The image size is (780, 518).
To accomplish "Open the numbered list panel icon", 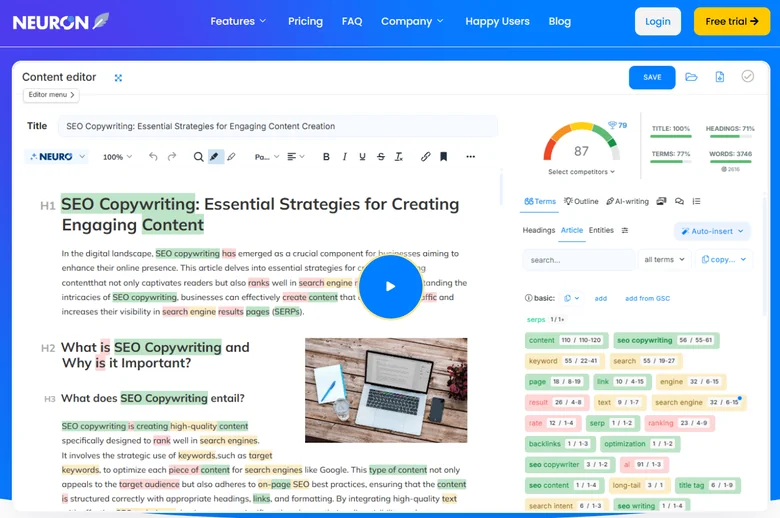I will (x=696, y=201).
